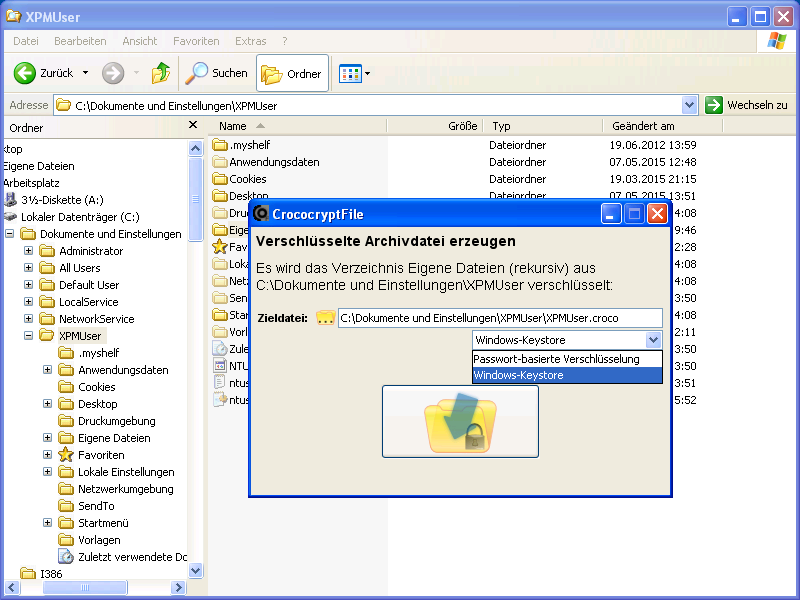Image resolution: width=800 pixels, height=600 pixels.
Task: Select I386 folder in the tree
Action: 41,573
